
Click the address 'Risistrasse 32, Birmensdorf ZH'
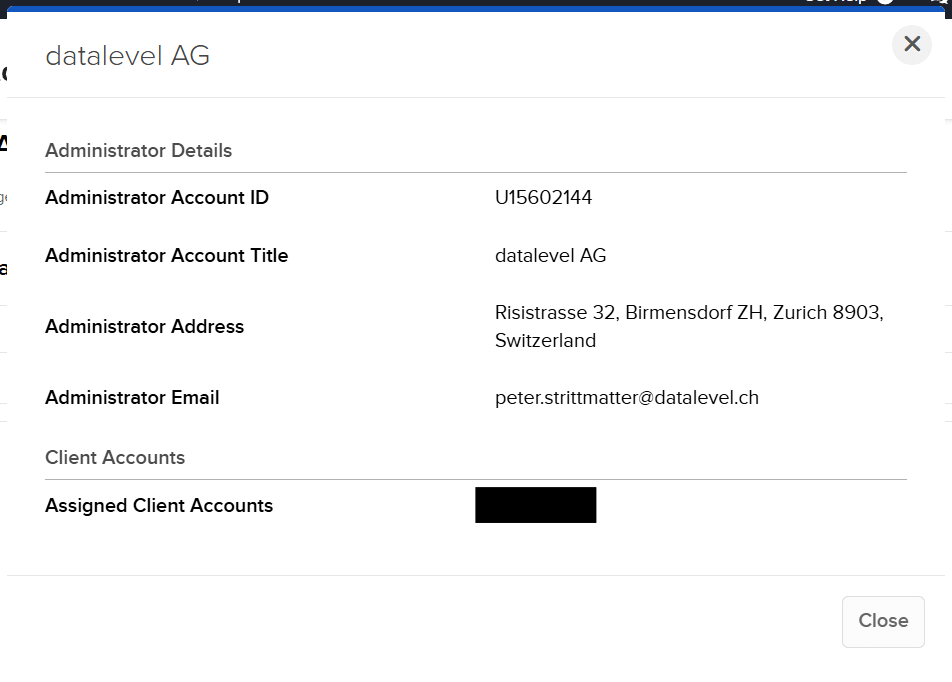tap(629, 312)
